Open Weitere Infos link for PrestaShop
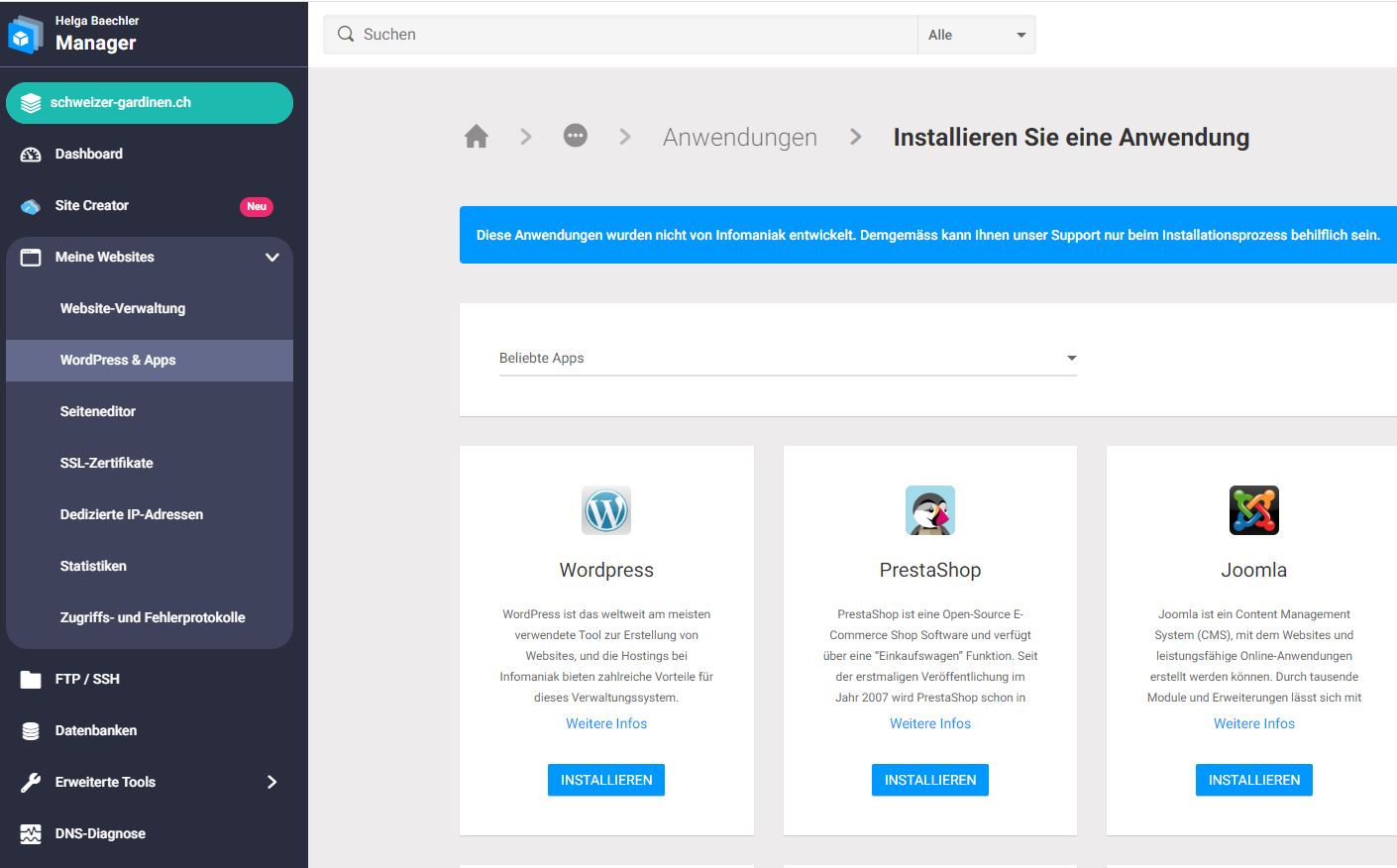 [x=930, y=723]
